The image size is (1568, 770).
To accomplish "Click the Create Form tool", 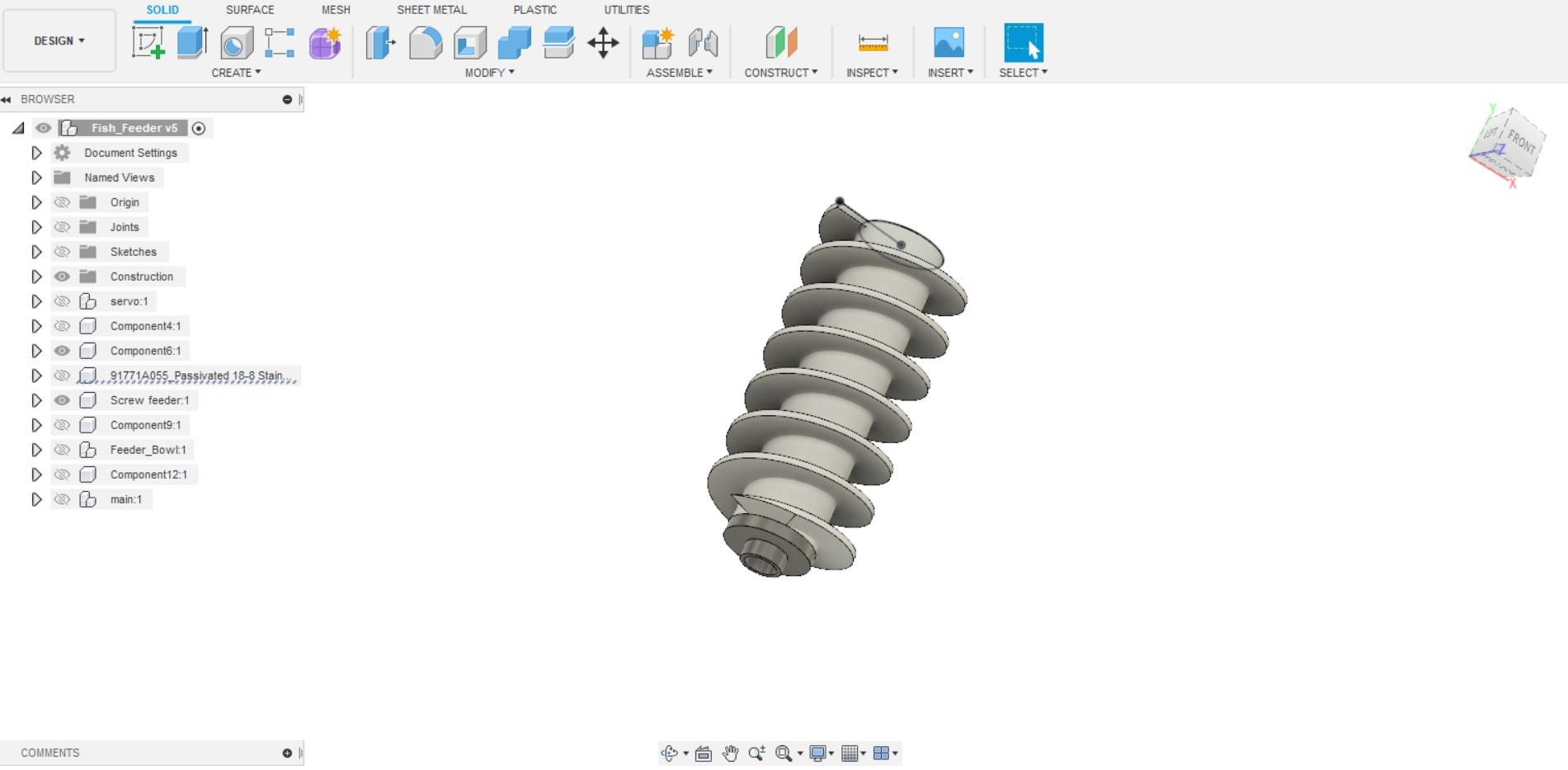I will (x=324, y=41).
